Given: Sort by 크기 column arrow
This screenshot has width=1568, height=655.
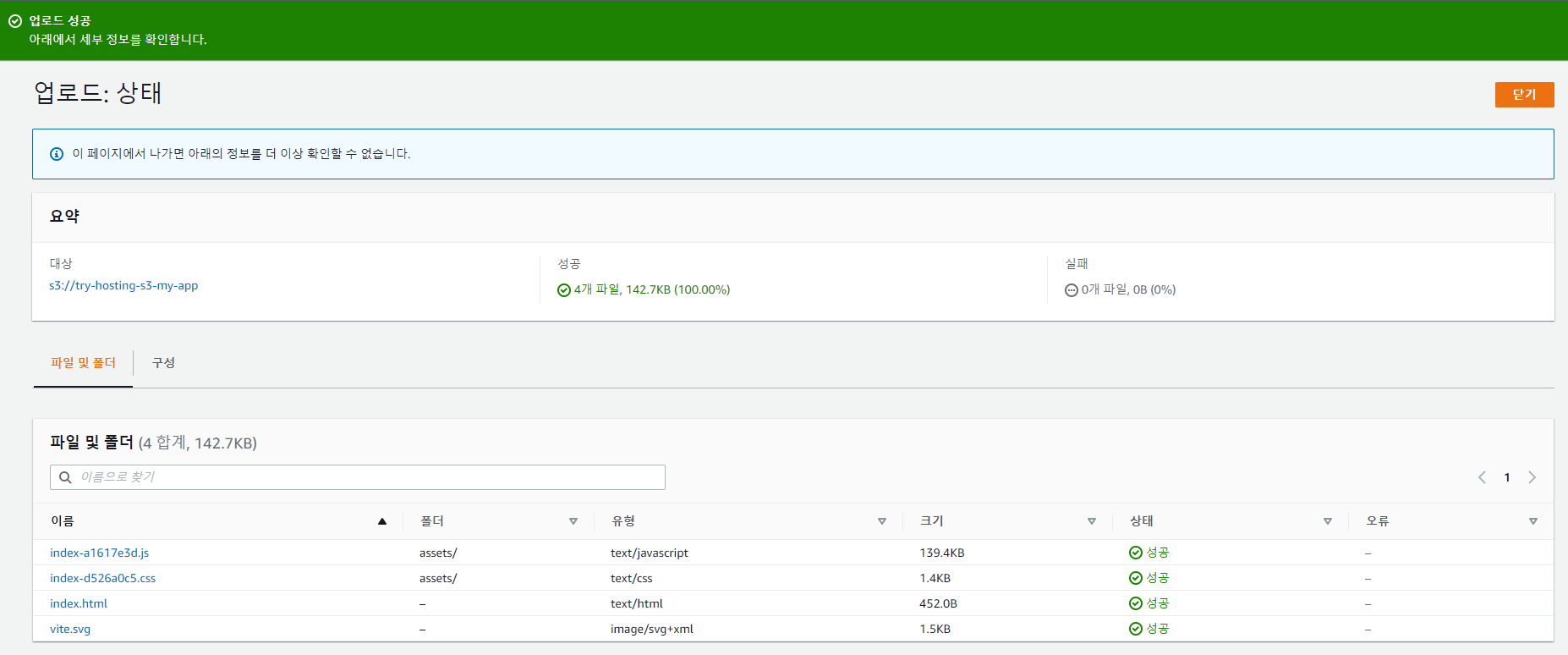Looking at the screenshot, I should click(x=1092, y=521).
